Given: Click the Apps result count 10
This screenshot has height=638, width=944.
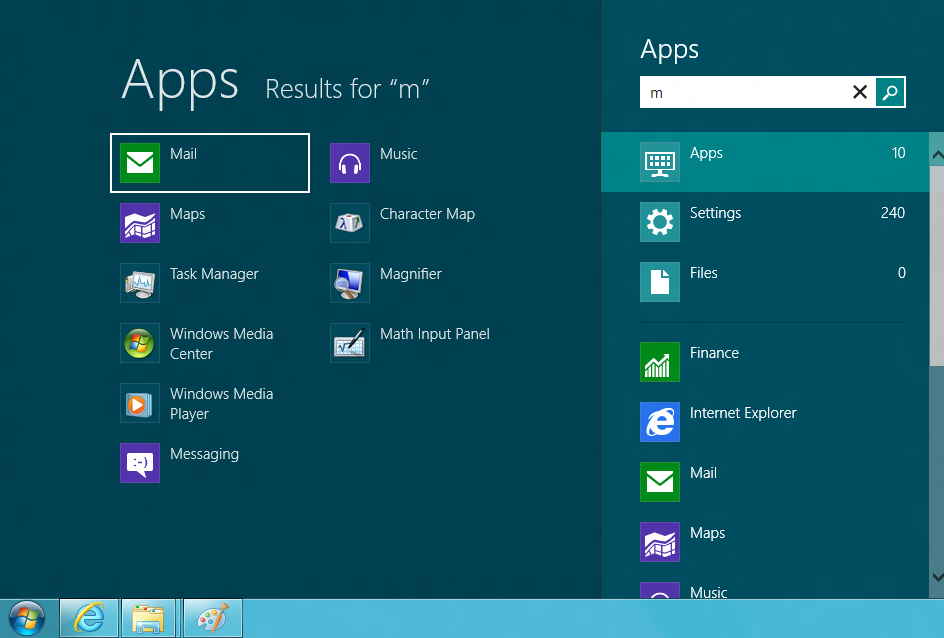Looking at the screenshot, I should point(898,153).
